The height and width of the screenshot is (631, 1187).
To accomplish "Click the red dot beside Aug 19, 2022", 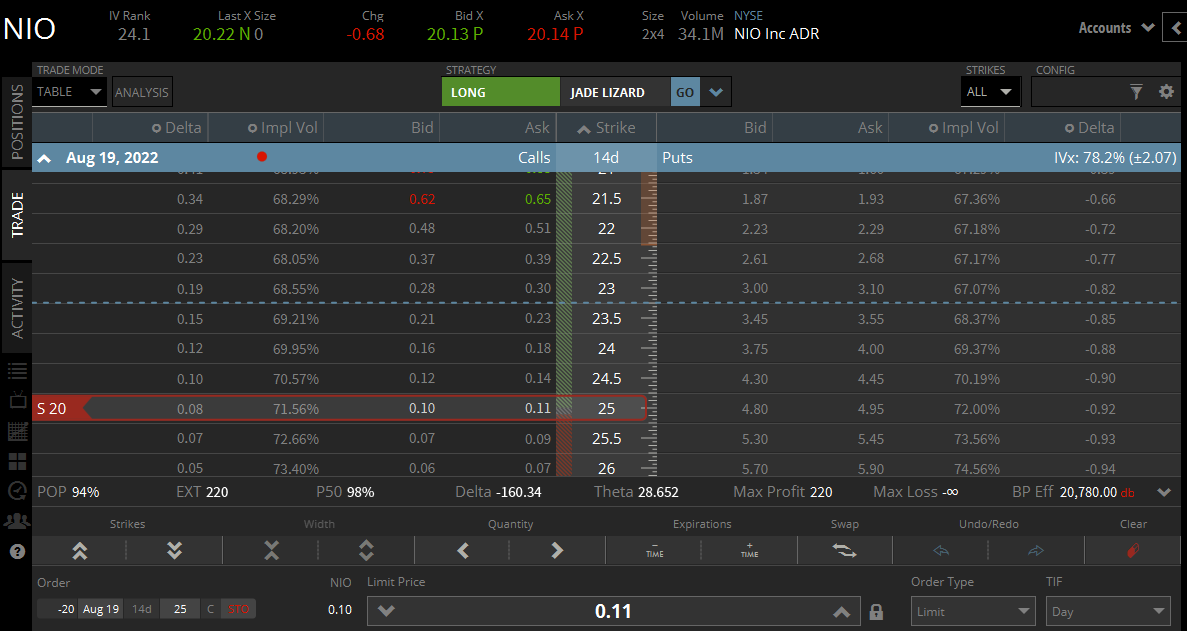I will 262,157.
